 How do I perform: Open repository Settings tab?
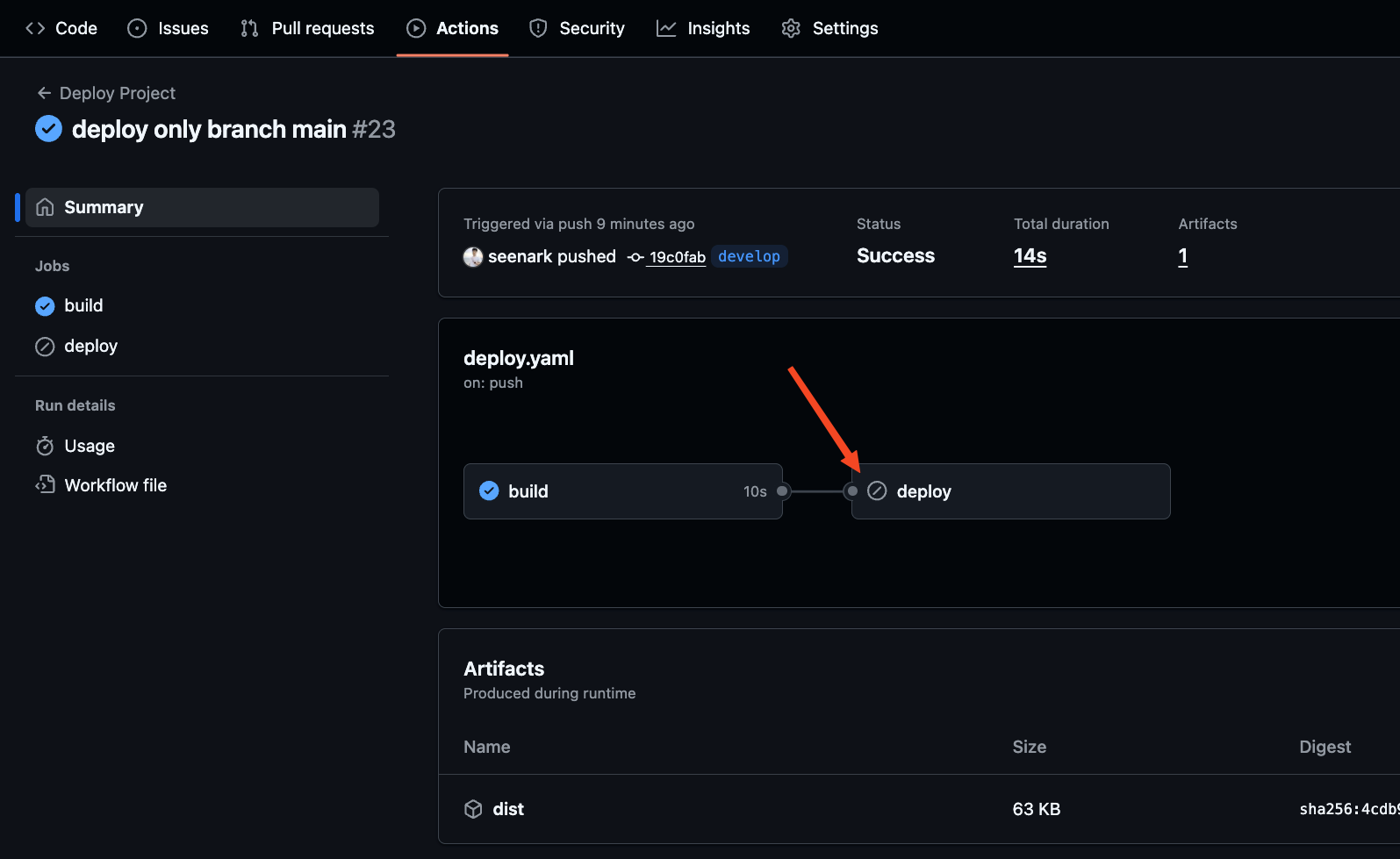829,28
